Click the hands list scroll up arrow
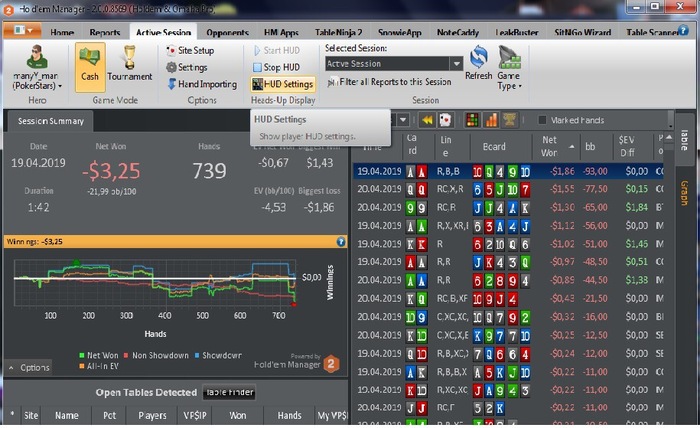This screenshot has height=428, width=700. click(669, 137)
